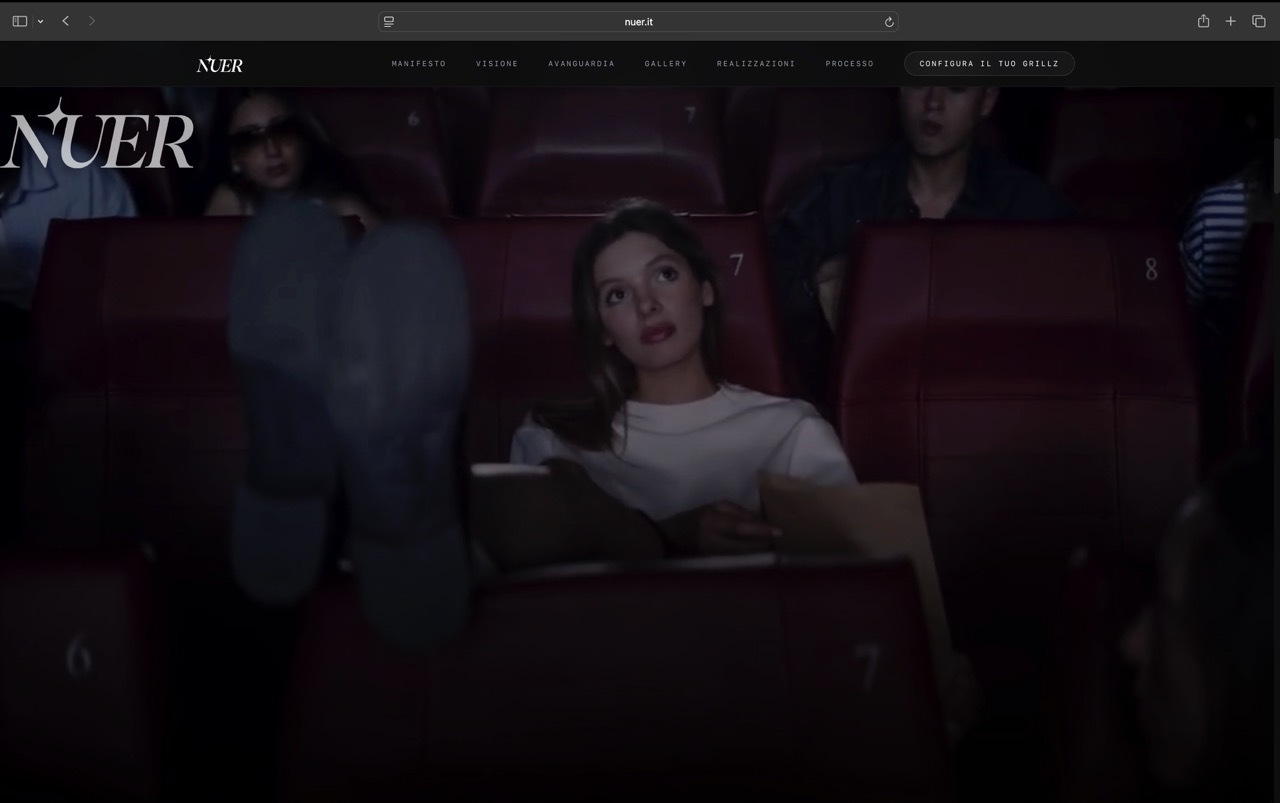Click the Share icon in Safari toolbar
1280x803 pixels.
click(1203, 21)
